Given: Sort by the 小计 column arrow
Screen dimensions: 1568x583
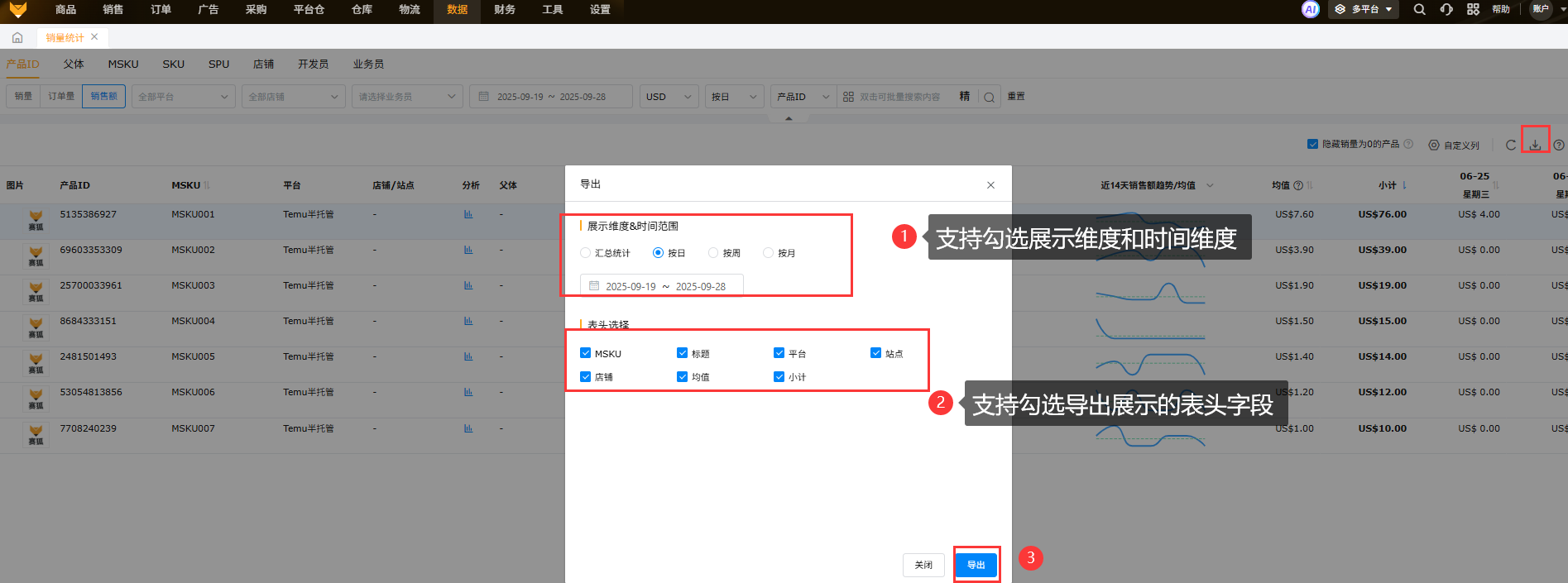Looking at the screenshot, I should 1404,185.
